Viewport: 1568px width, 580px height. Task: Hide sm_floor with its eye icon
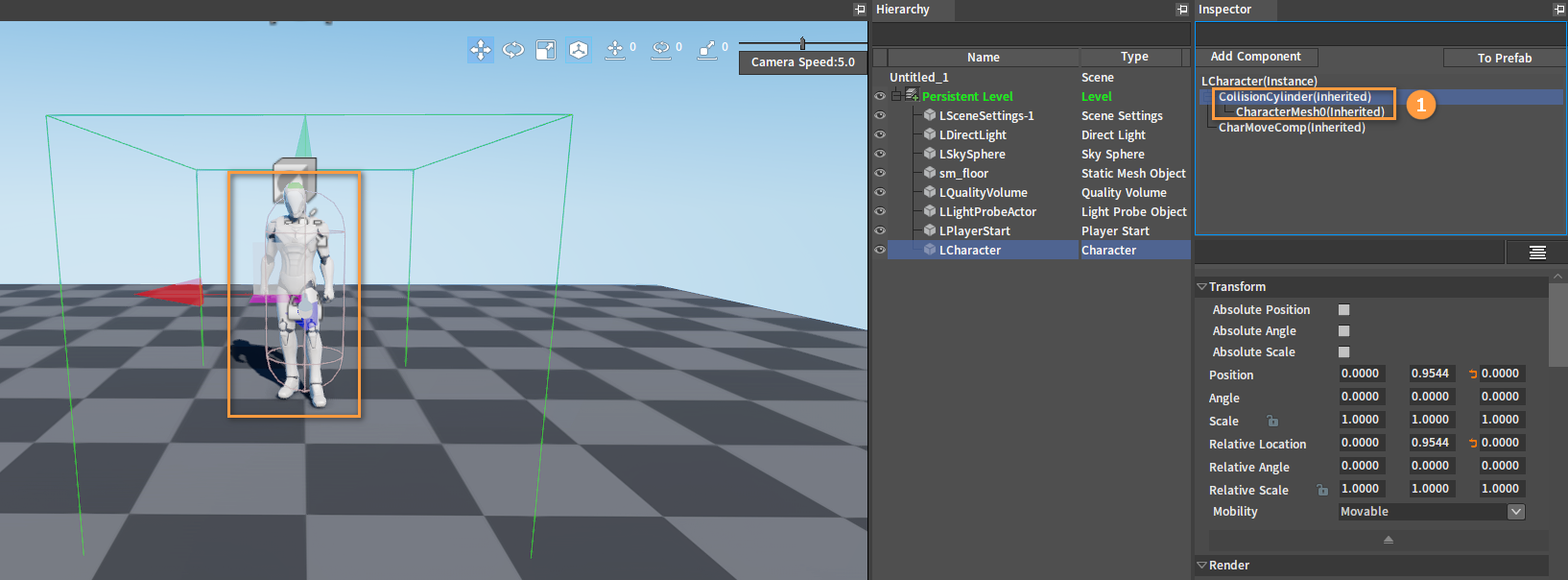(879, 173)
